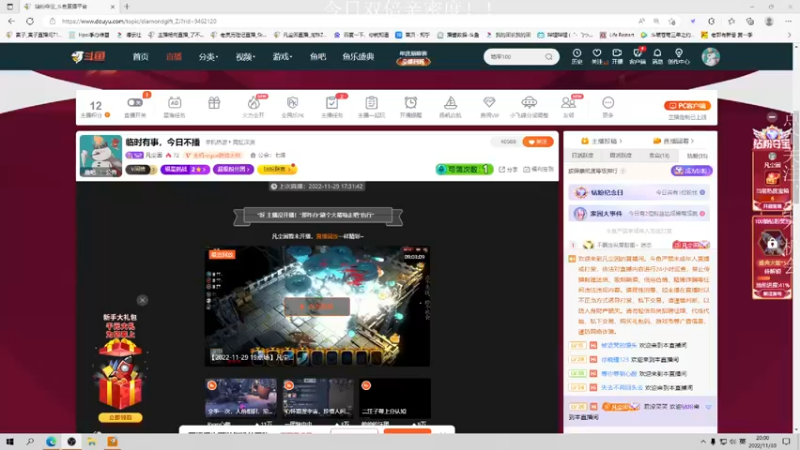
Task: Open Windows Start menu
Action: tap(10, 442)
